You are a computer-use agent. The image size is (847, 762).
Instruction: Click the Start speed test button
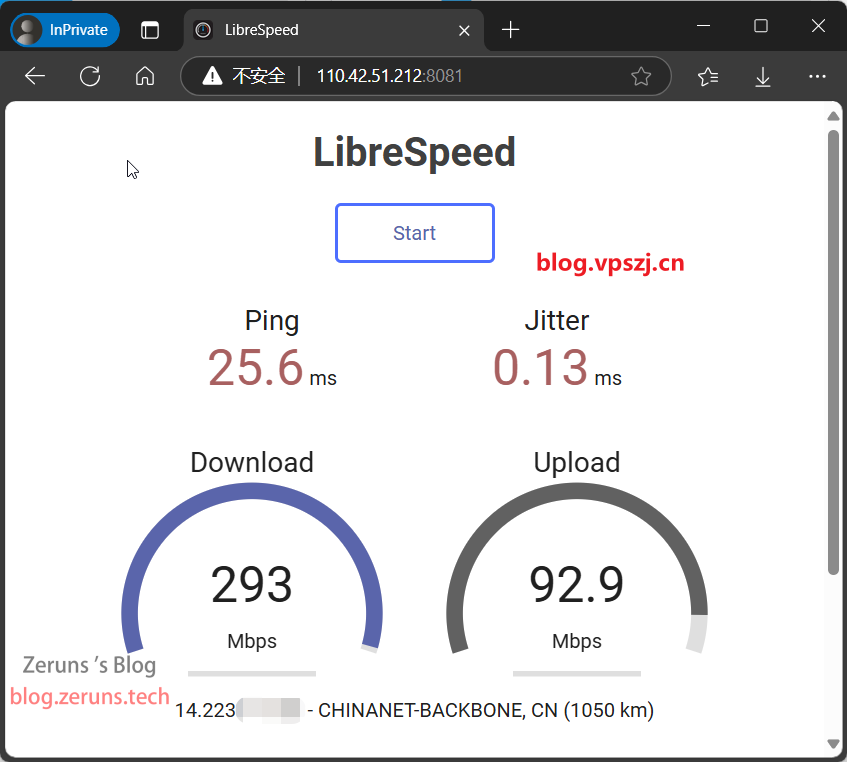click(414, 233)
